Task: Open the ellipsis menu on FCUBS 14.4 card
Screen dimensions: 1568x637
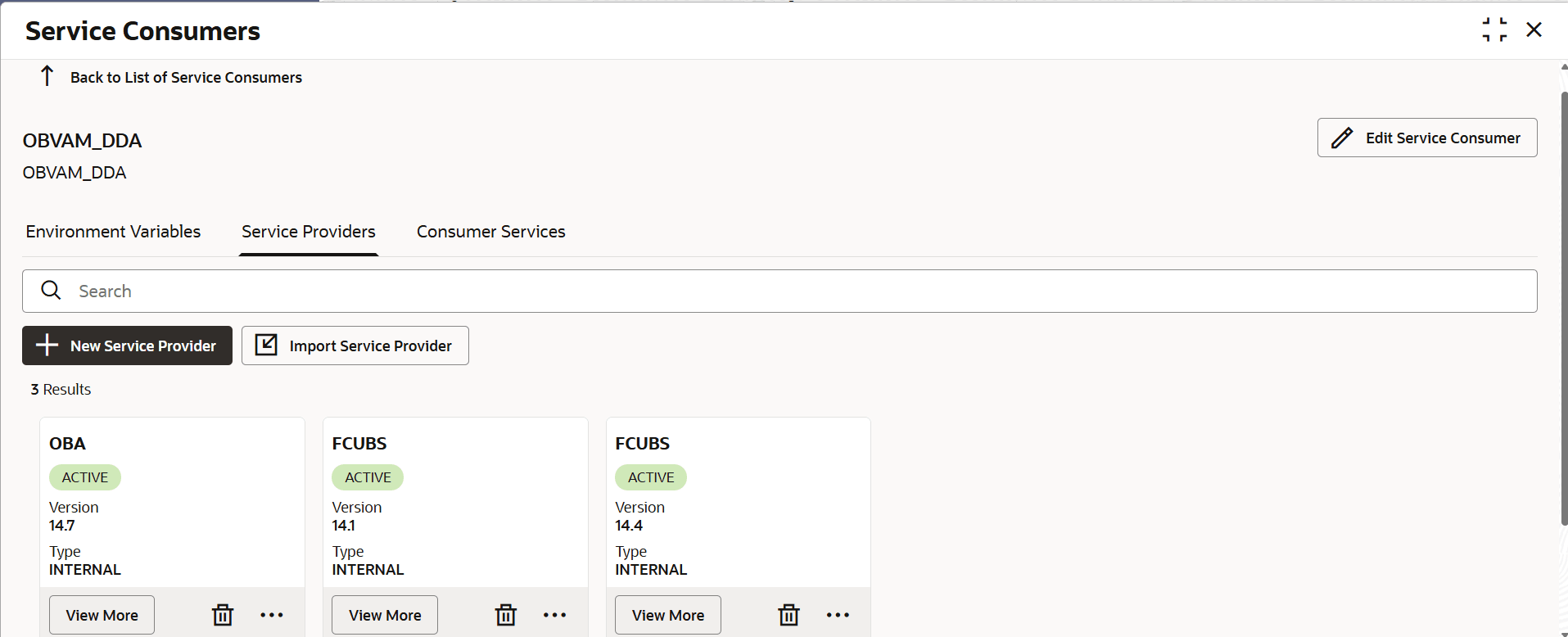Action: [x=838, y=614]
